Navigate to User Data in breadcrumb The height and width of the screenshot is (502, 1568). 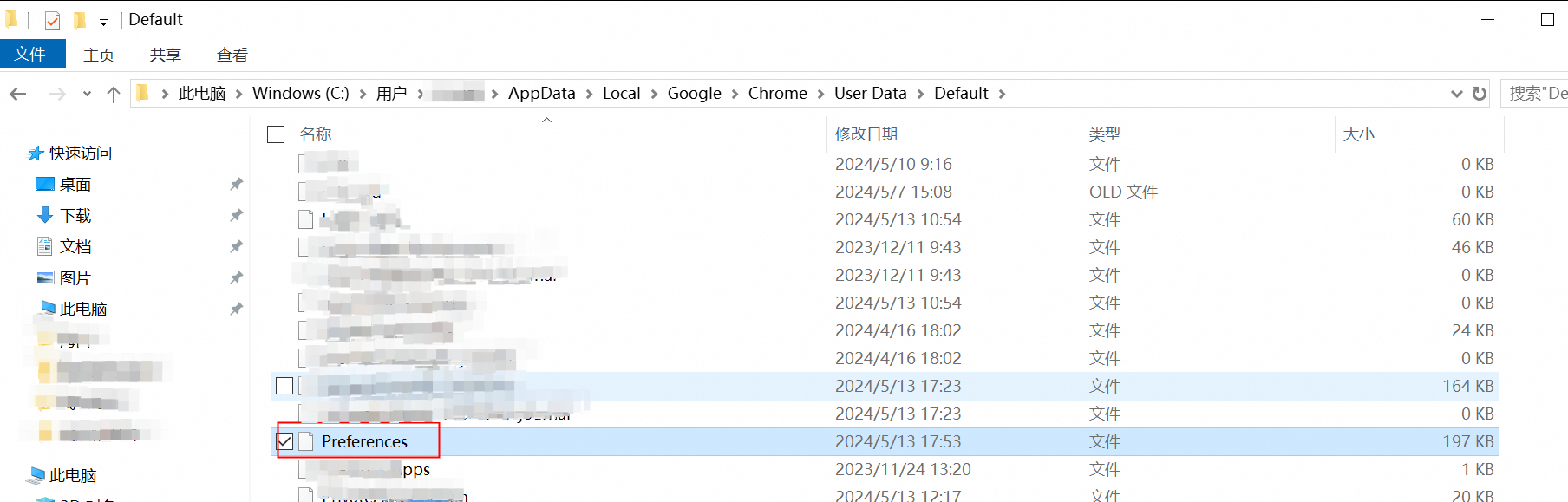tap(870, 94)
